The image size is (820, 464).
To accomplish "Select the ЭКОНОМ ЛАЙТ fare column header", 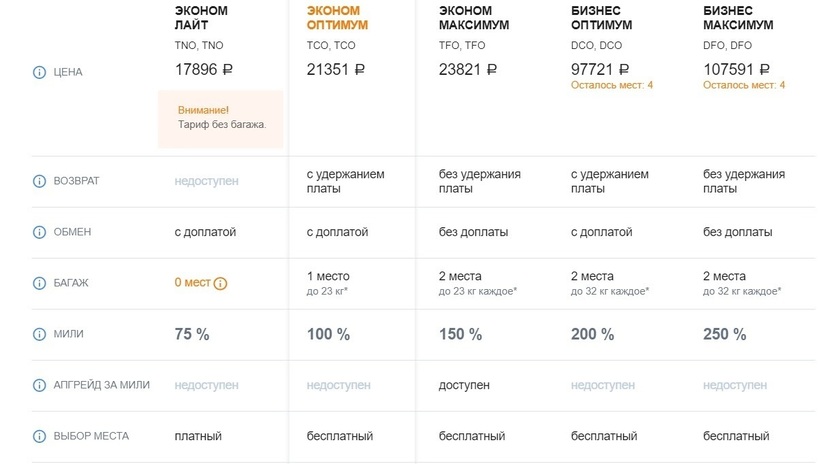I will pos(201,18).
